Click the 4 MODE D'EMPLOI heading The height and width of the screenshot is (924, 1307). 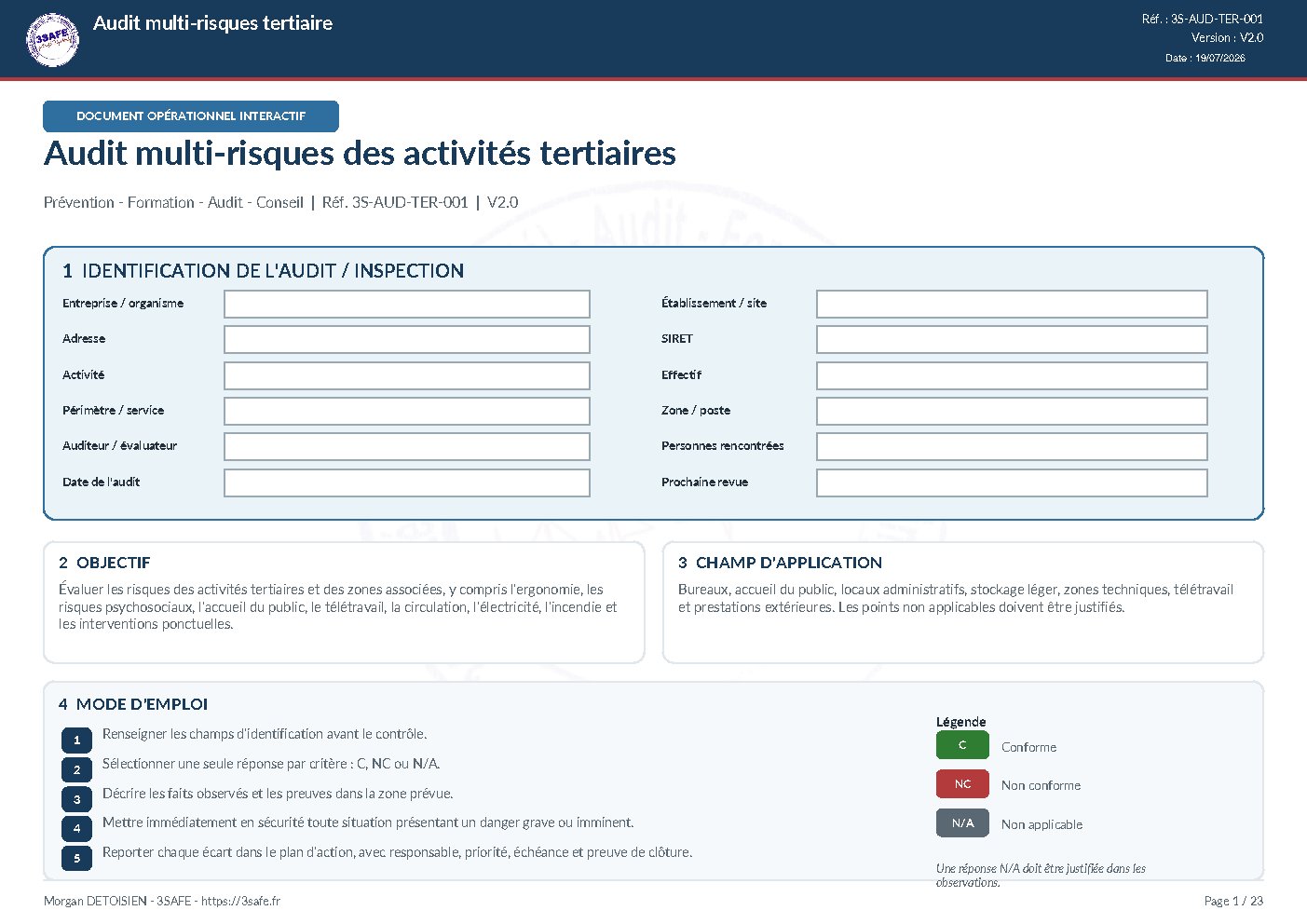click(x=132, y=704)
